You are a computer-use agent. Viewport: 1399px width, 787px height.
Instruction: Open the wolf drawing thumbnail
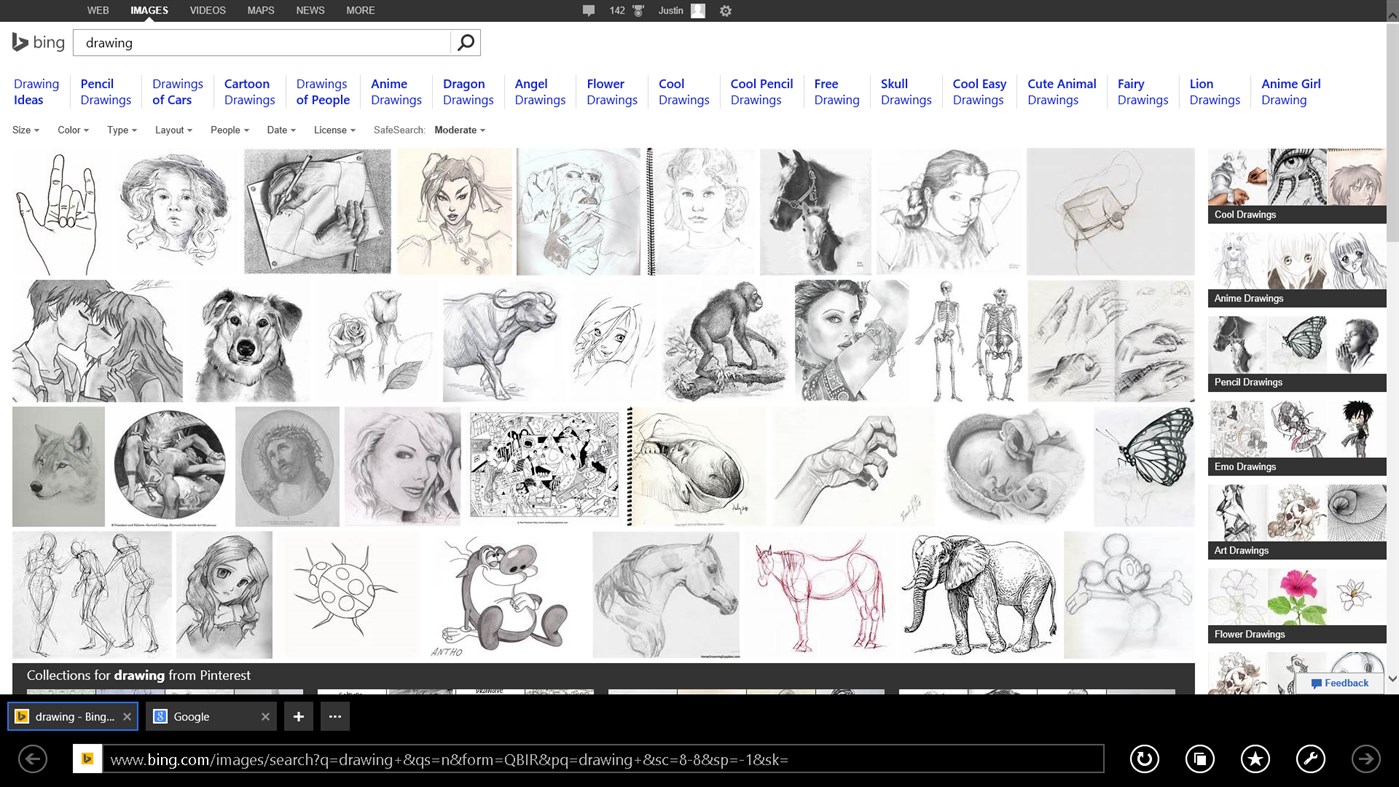point(57,466)
